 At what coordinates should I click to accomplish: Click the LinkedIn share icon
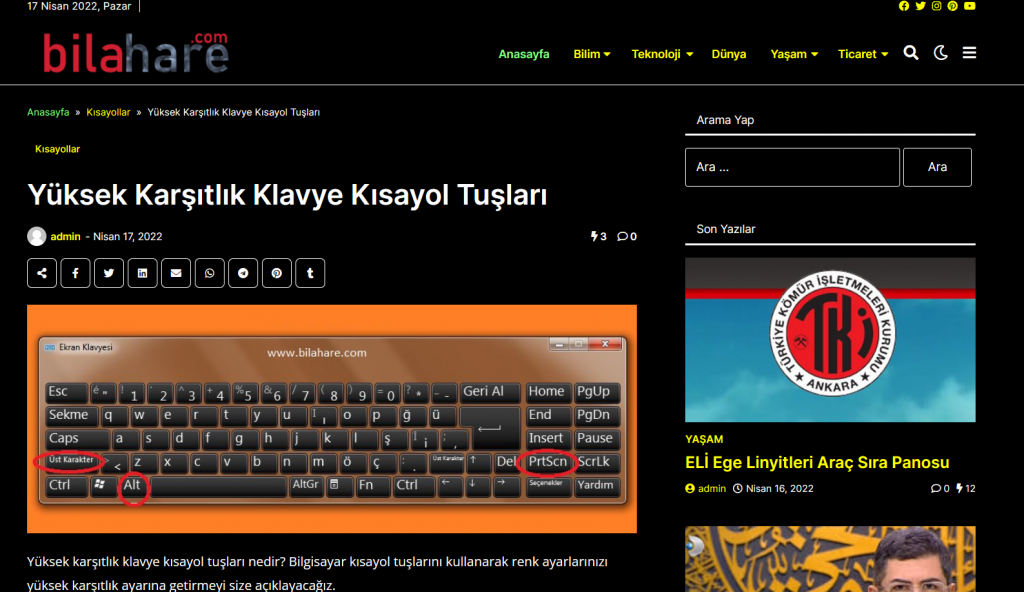click(142, 273)
